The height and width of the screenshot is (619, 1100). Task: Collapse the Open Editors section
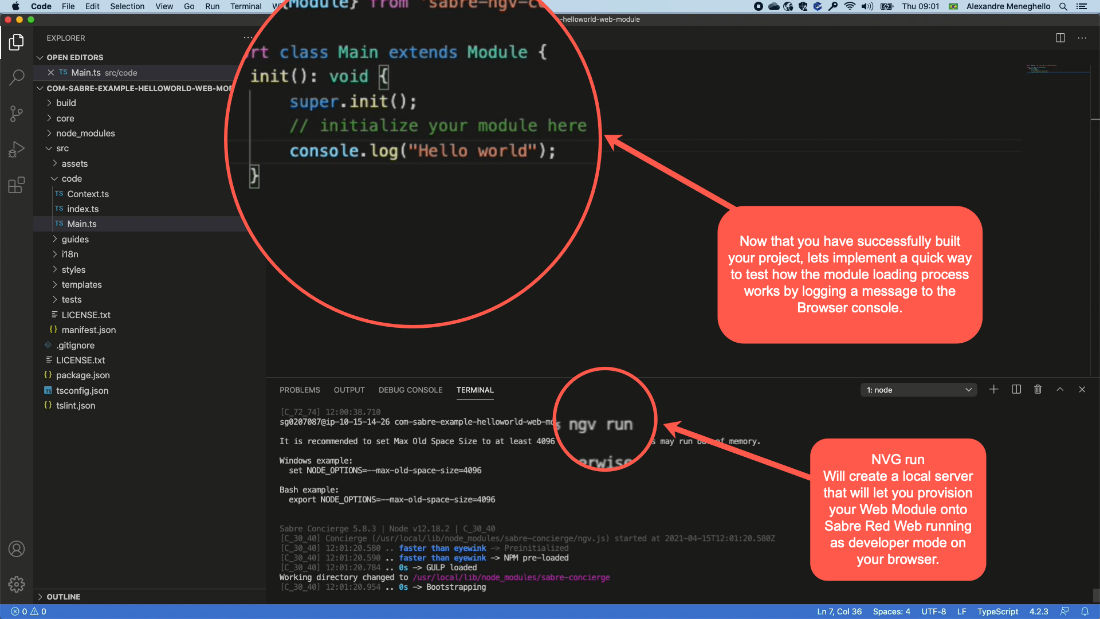click(75, 58)
